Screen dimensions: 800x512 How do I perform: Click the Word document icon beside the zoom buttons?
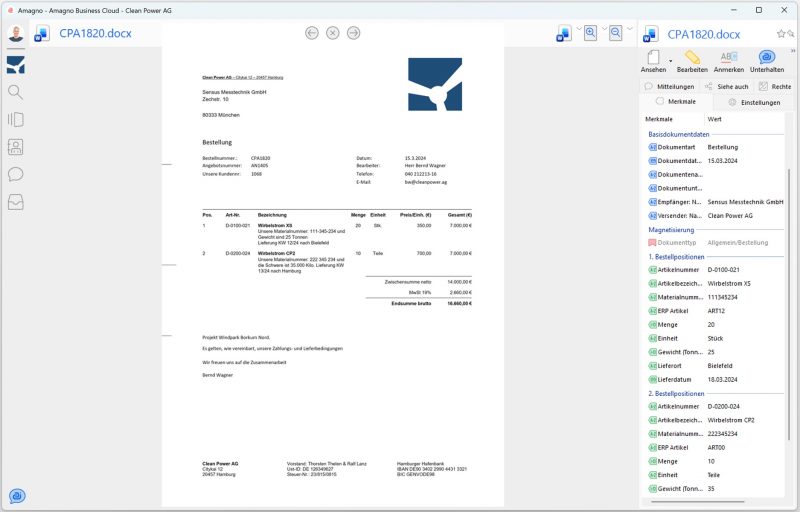point(563,34)
